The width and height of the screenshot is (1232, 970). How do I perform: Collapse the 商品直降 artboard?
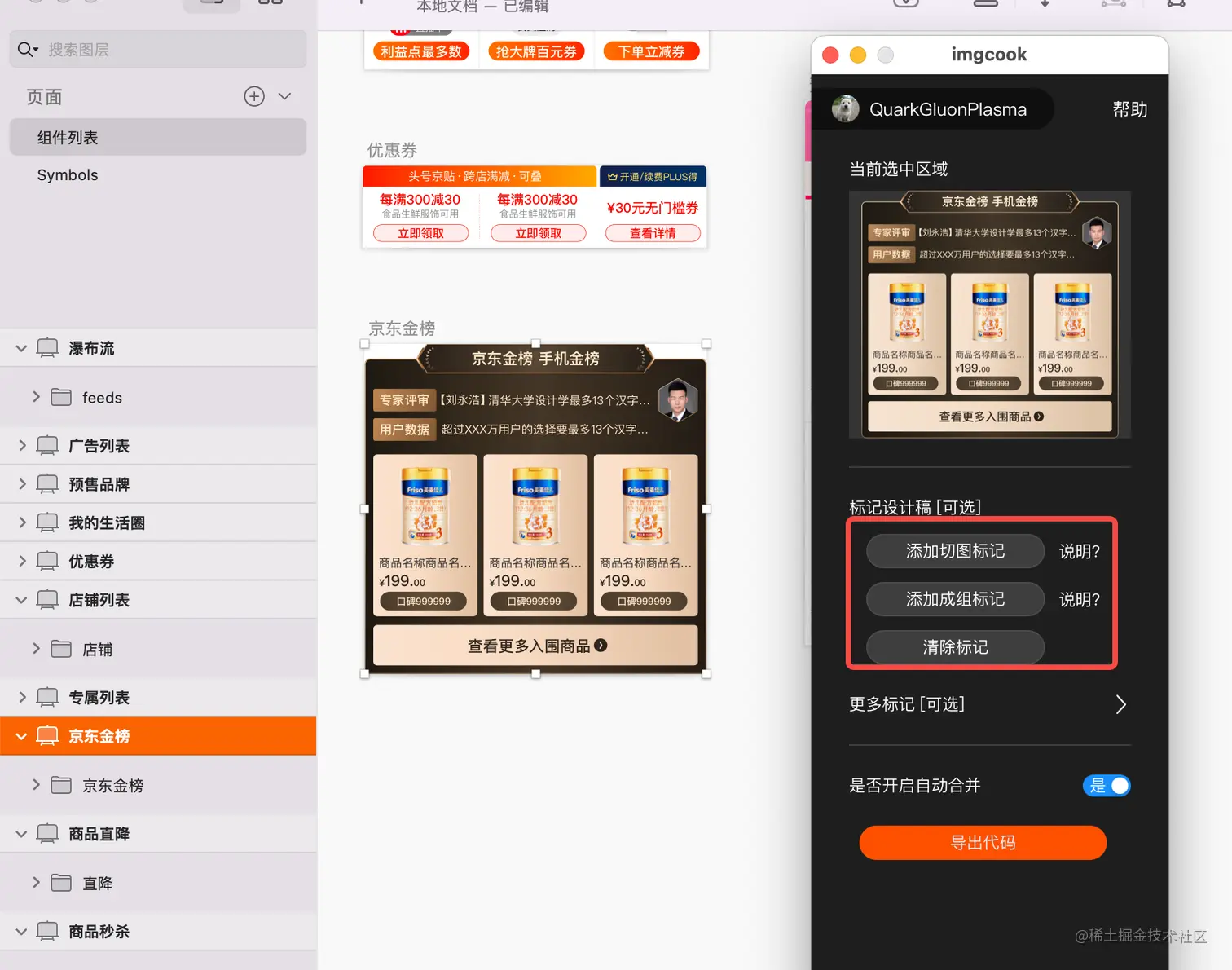tap(21, 834)
